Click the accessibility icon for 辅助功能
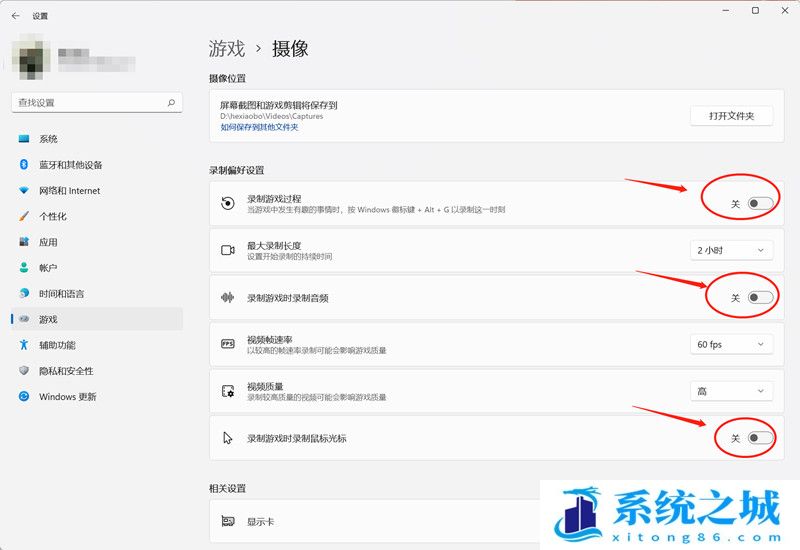The height and width of the screenshot is (550, 800). [23, 345]
